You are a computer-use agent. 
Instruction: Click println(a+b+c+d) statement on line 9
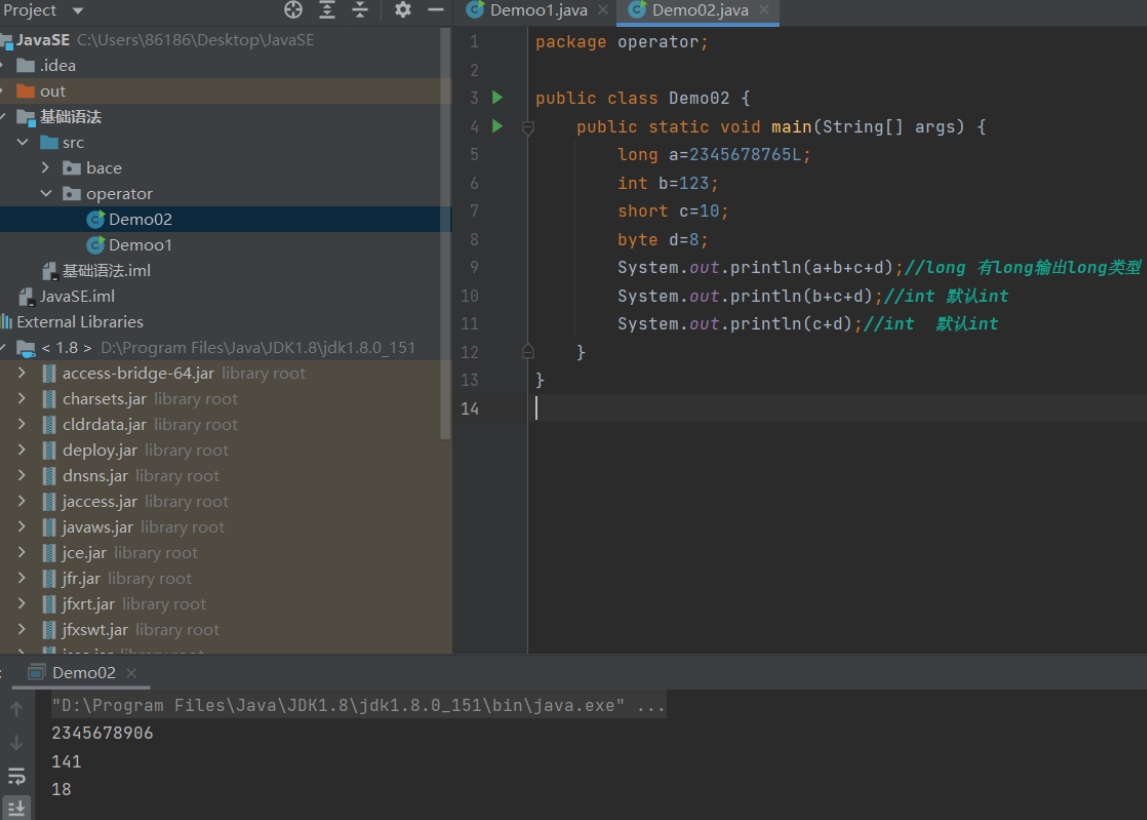(x=760, y=268)
